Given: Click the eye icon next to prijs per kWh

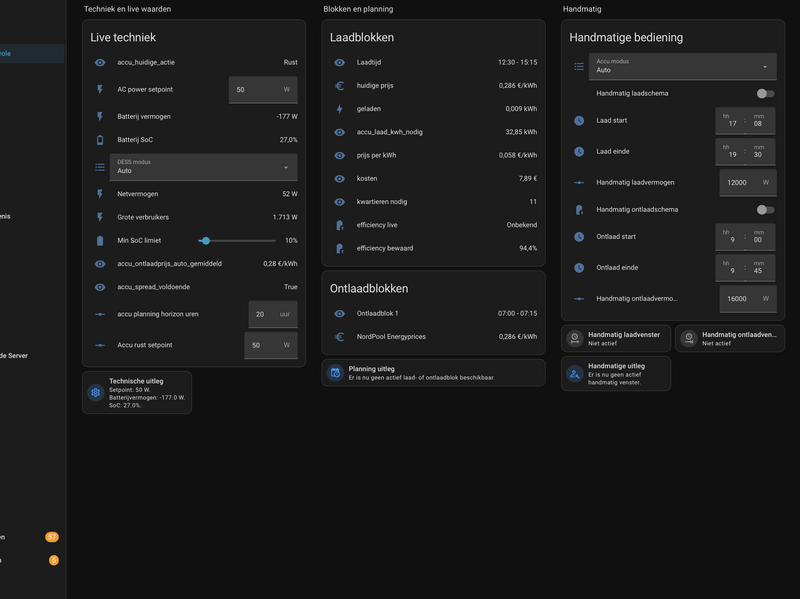Looking at the screenshot, I should [339, 156].
